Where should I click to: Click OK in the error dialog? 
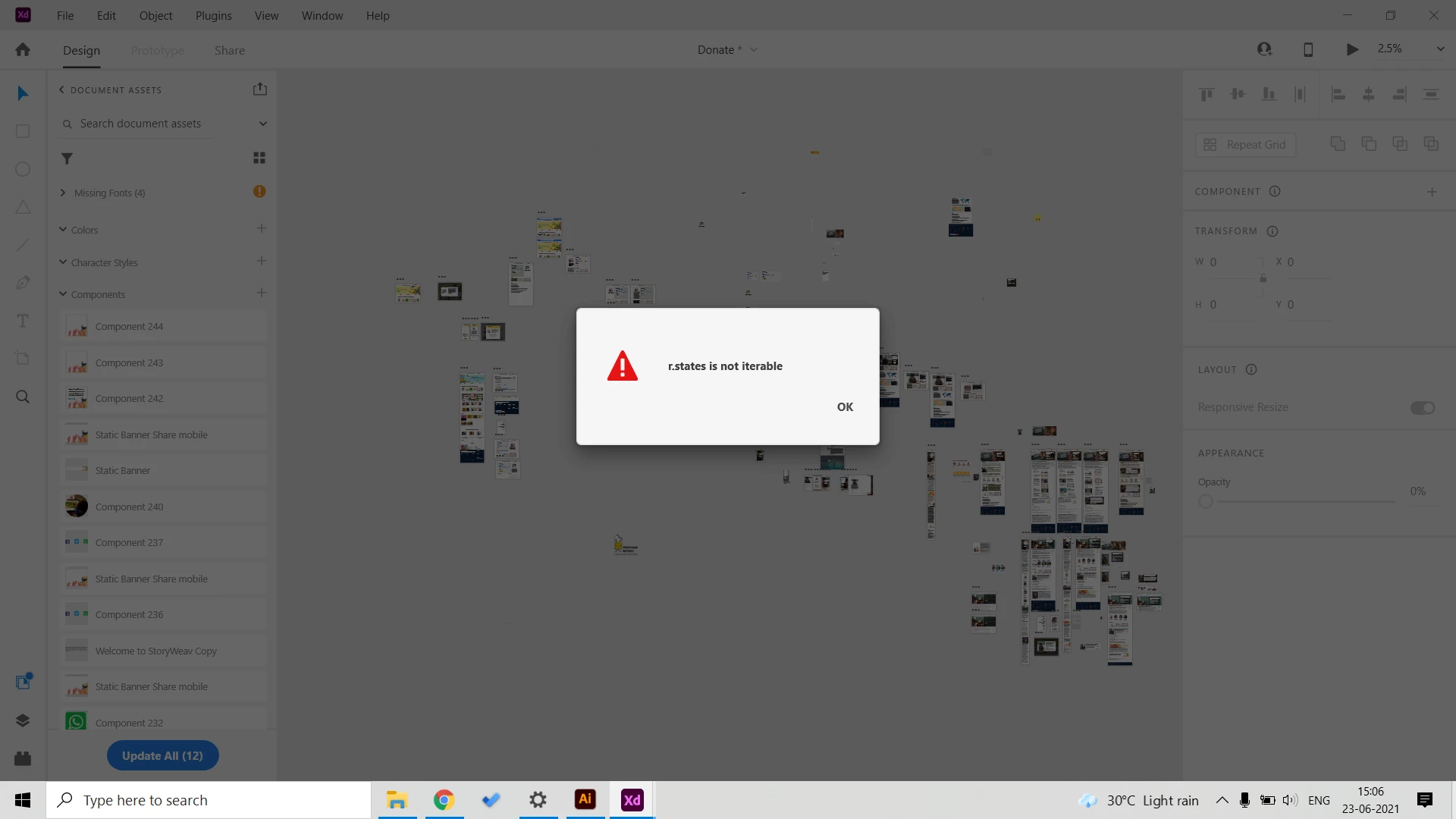(x=845, y=407)
